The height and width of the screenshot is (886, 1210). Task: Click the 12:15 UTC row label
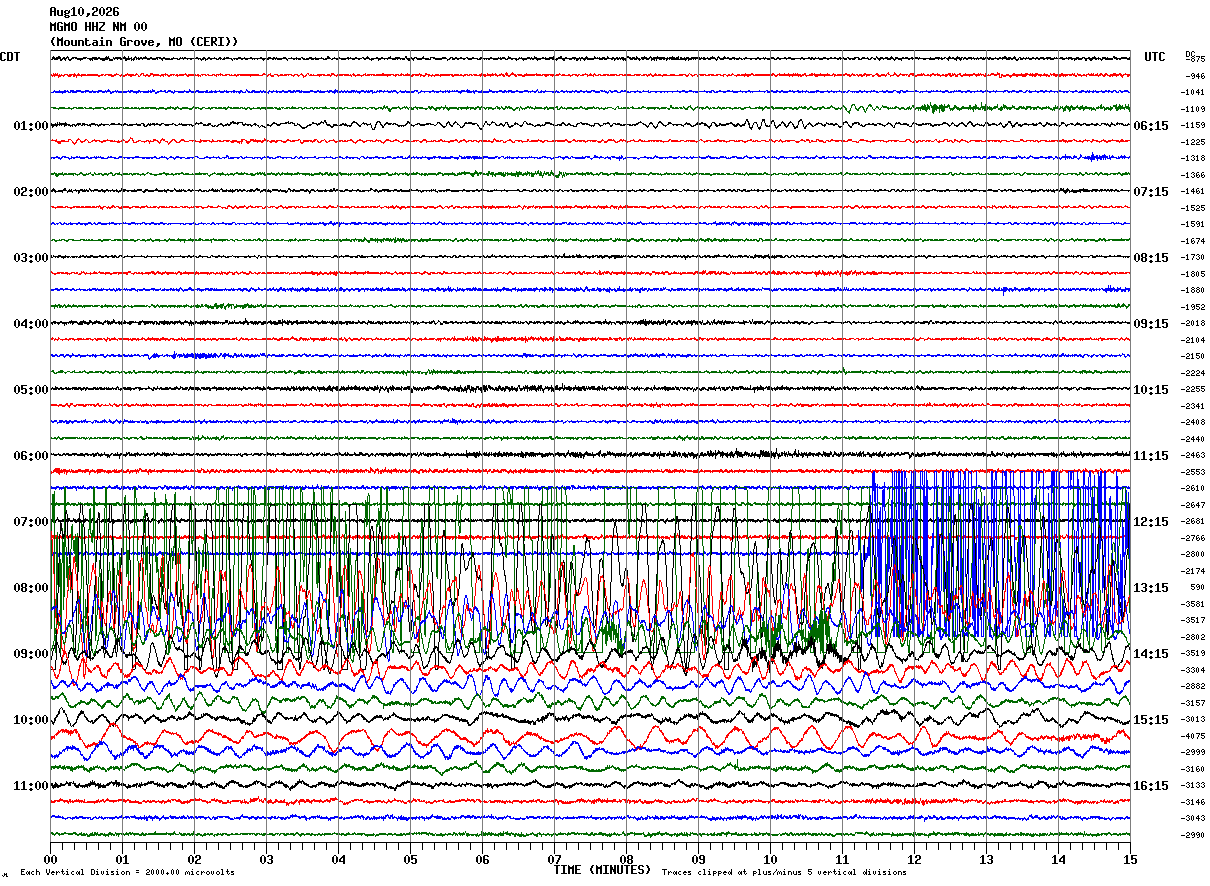pos(1151,522)
